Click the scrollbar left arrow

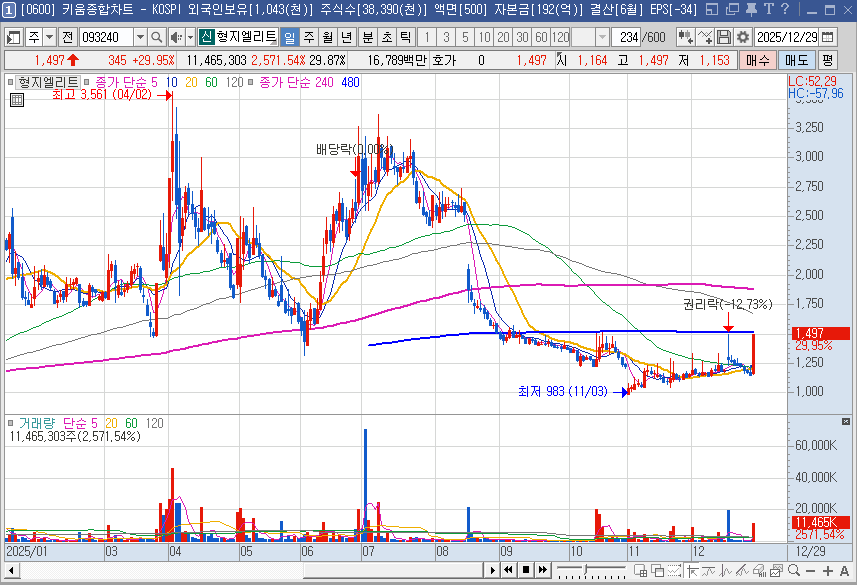point(11,571)
